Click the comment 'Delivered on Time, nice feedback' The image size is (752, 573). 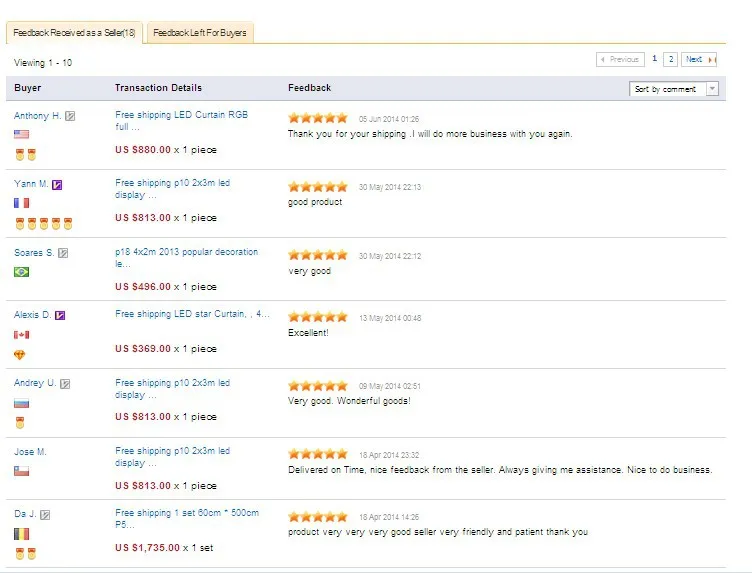tap(500, 470)
